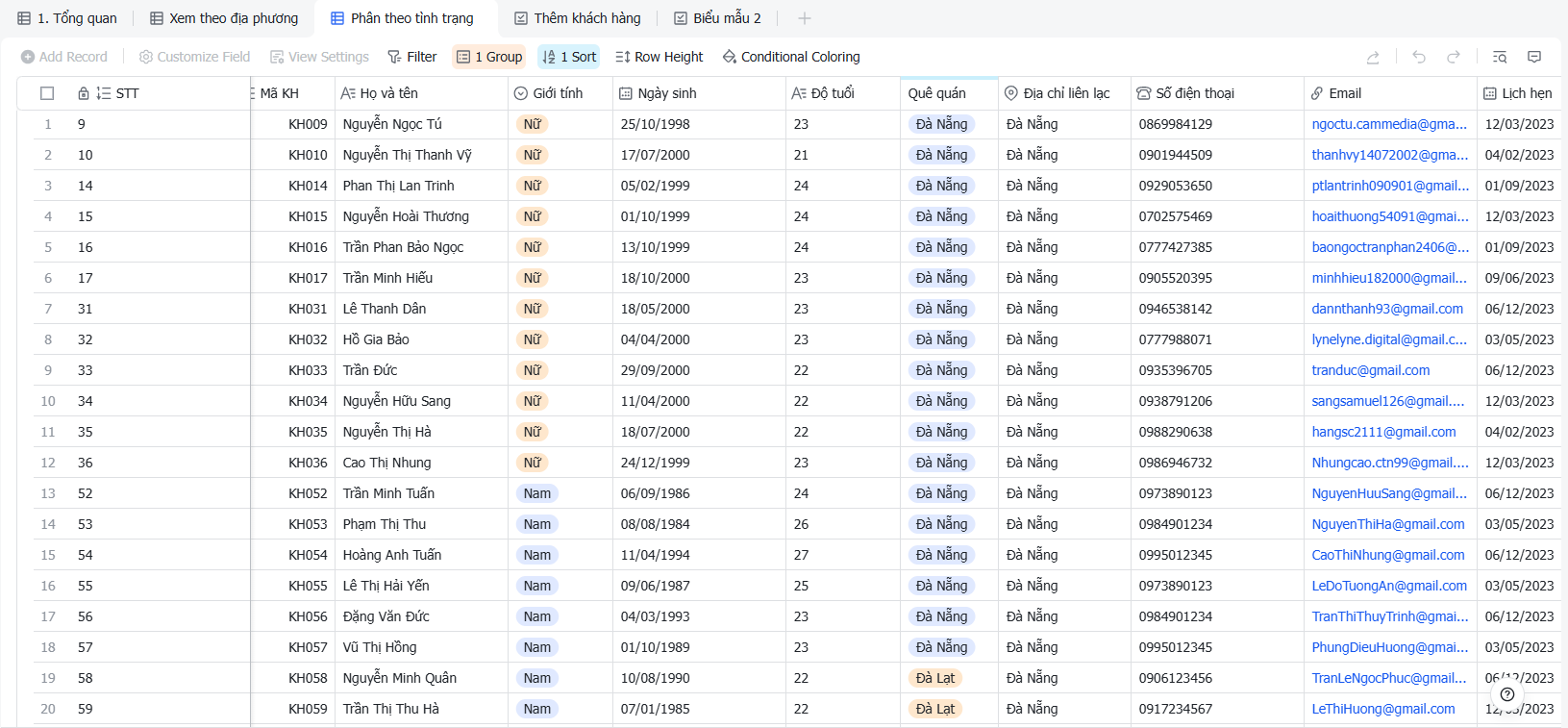Open Conditional Coloring settings

[x=791, y=57]
